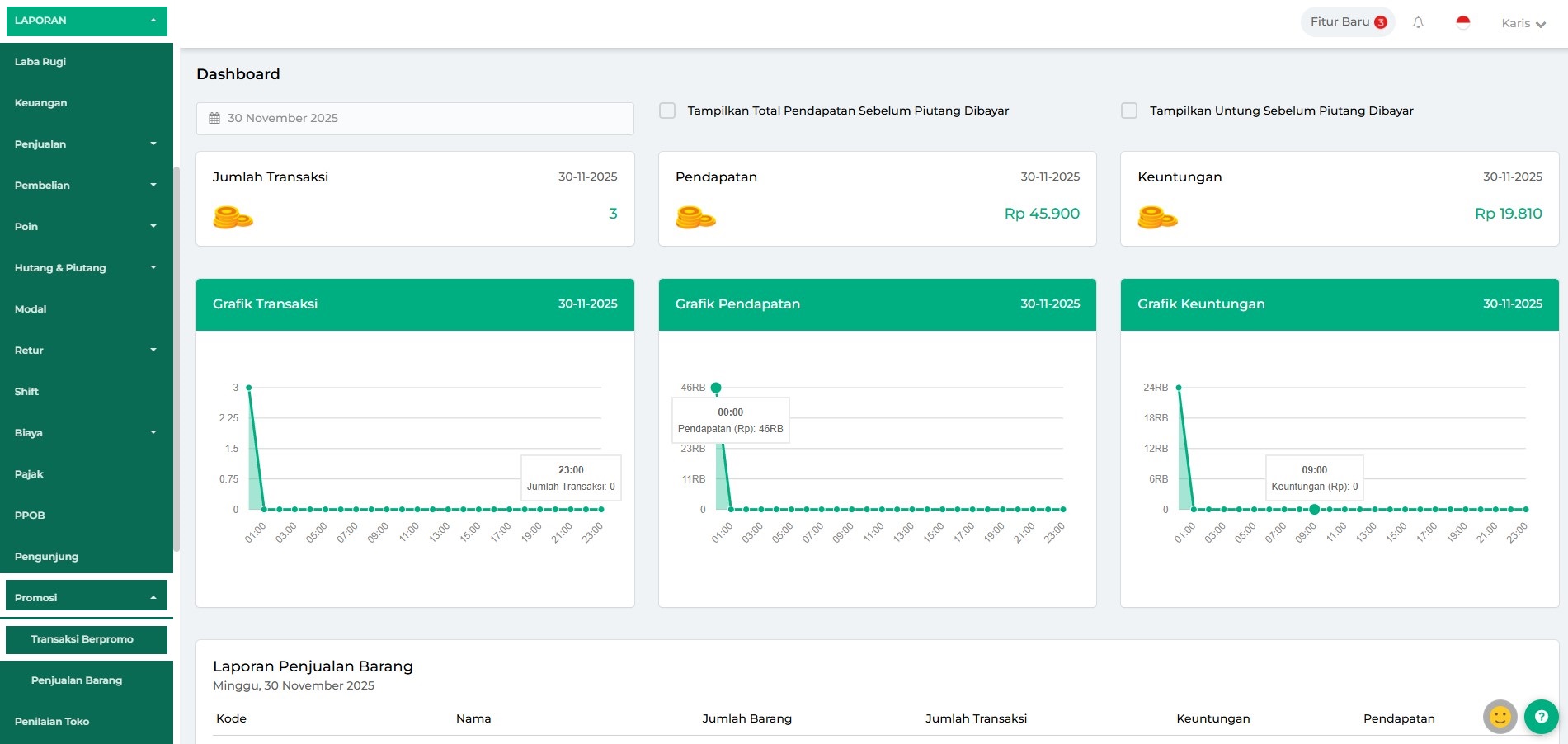Image resolution: width=1568 pixels, height=744 pixels.
Task: Expand the Hutang & Piutang submenu
Action: pos(86,268)
